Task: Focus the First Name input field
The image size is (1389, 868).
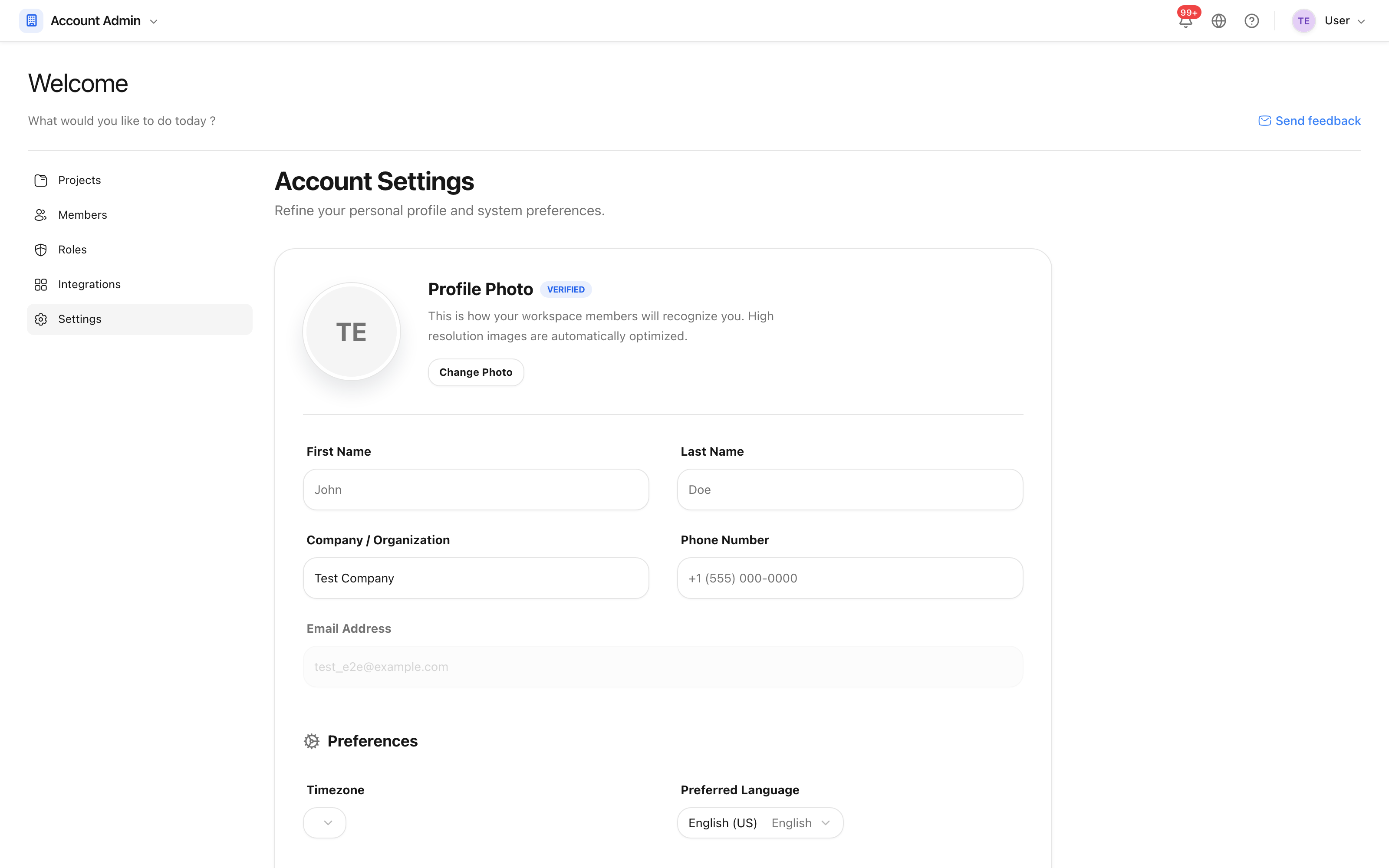Action: coord(476,490)
